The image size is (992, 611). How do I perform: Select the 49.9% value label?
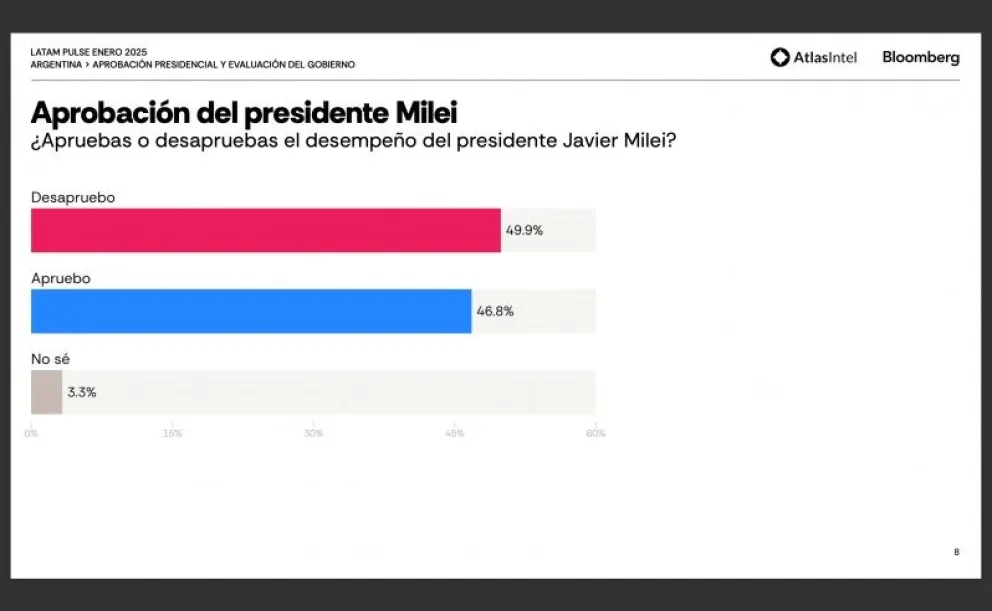pos(524,230)
